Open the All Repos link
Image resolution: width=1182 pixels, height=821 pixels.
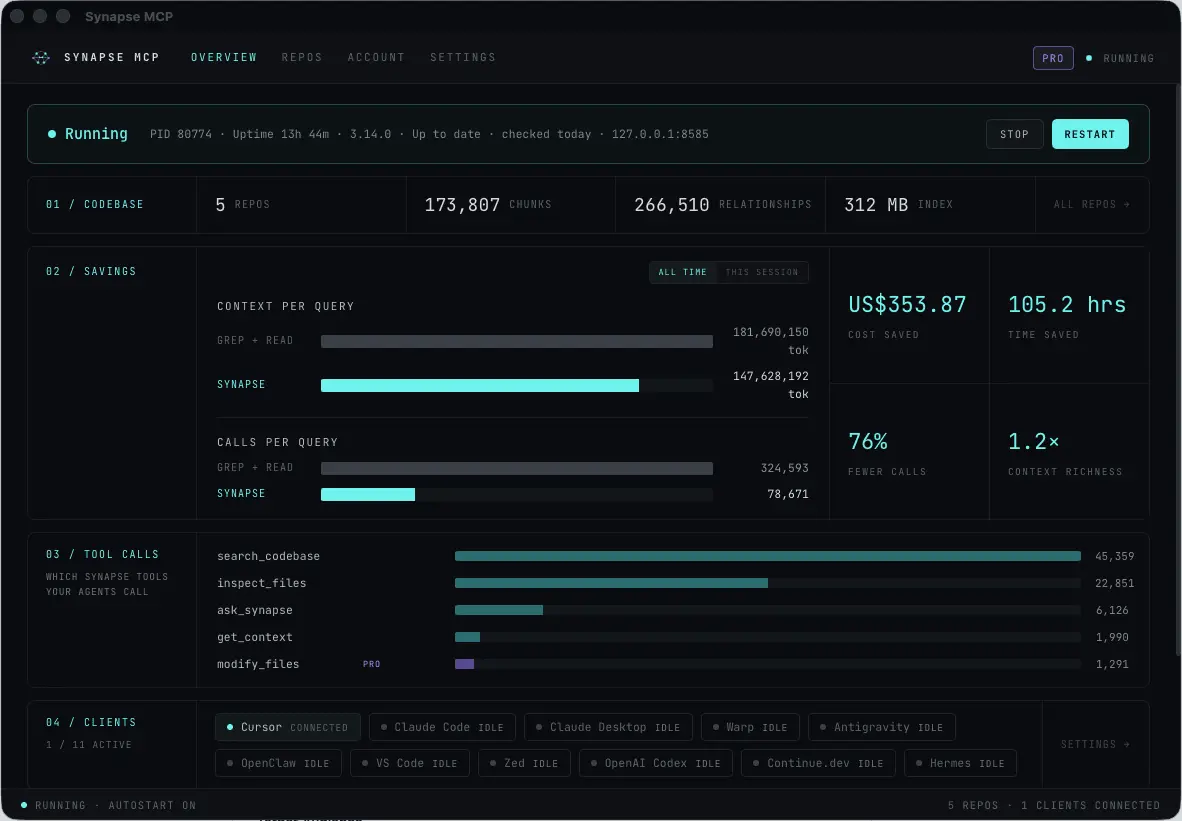click(x=1092, y=204)
